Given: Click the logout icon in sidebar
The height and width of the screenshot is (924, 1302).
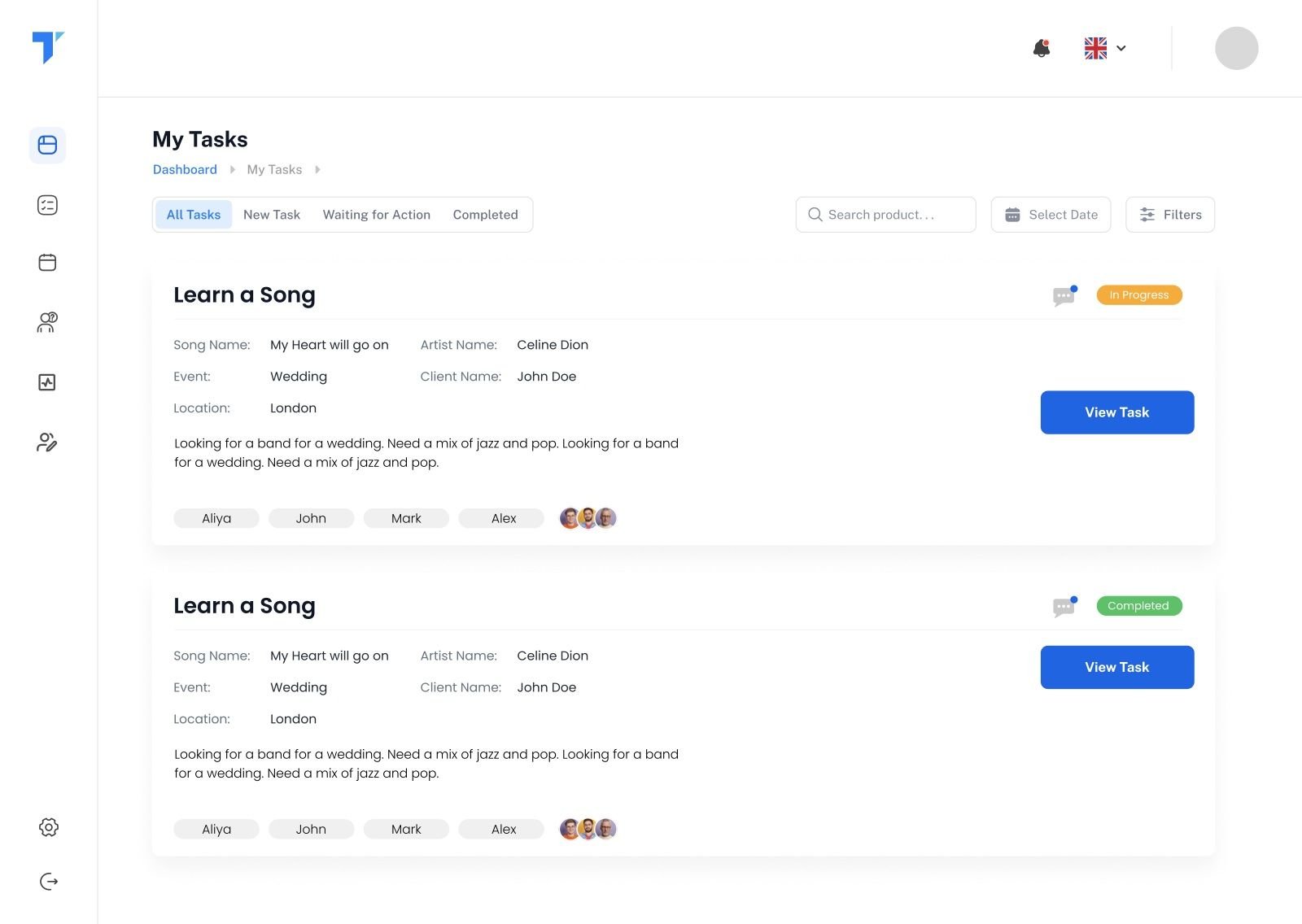Looking at the screenshot, I should coord(48,882).
